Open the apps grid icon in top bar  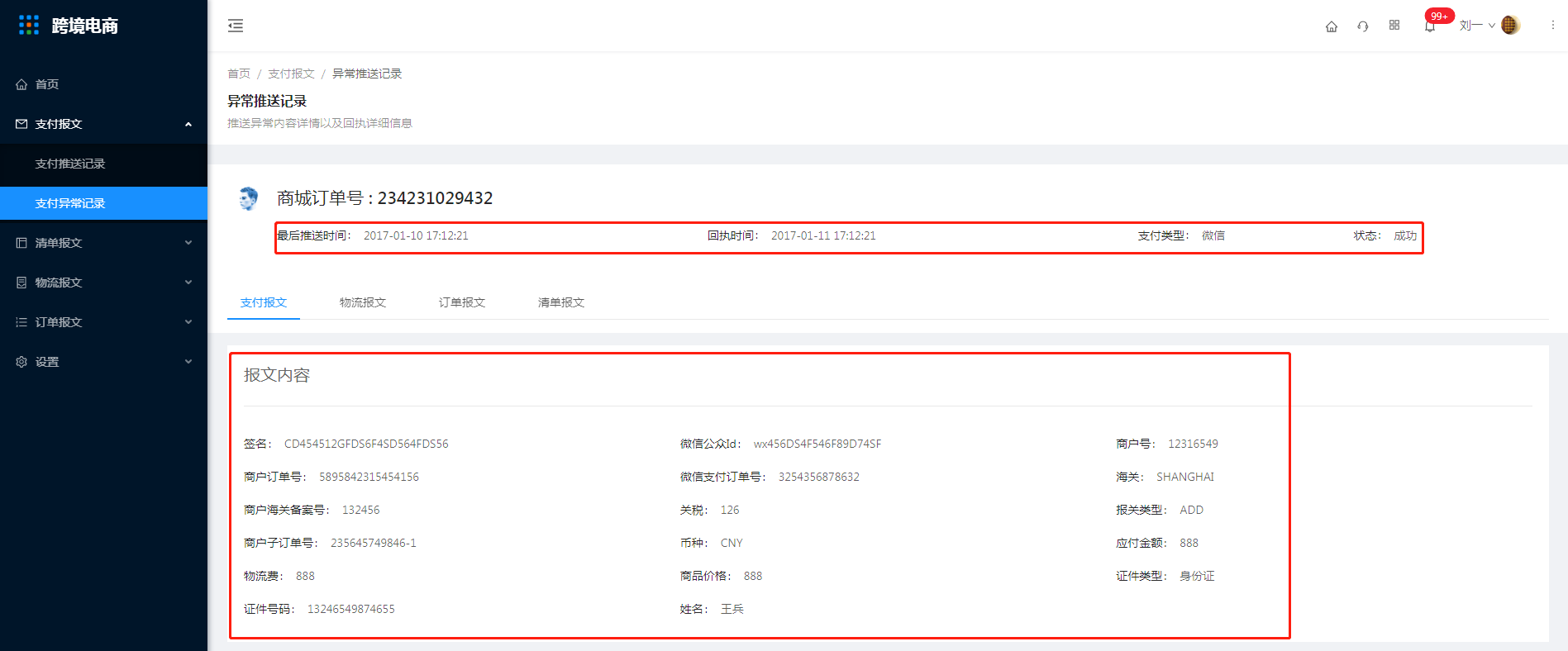[x=1394, y=26]
